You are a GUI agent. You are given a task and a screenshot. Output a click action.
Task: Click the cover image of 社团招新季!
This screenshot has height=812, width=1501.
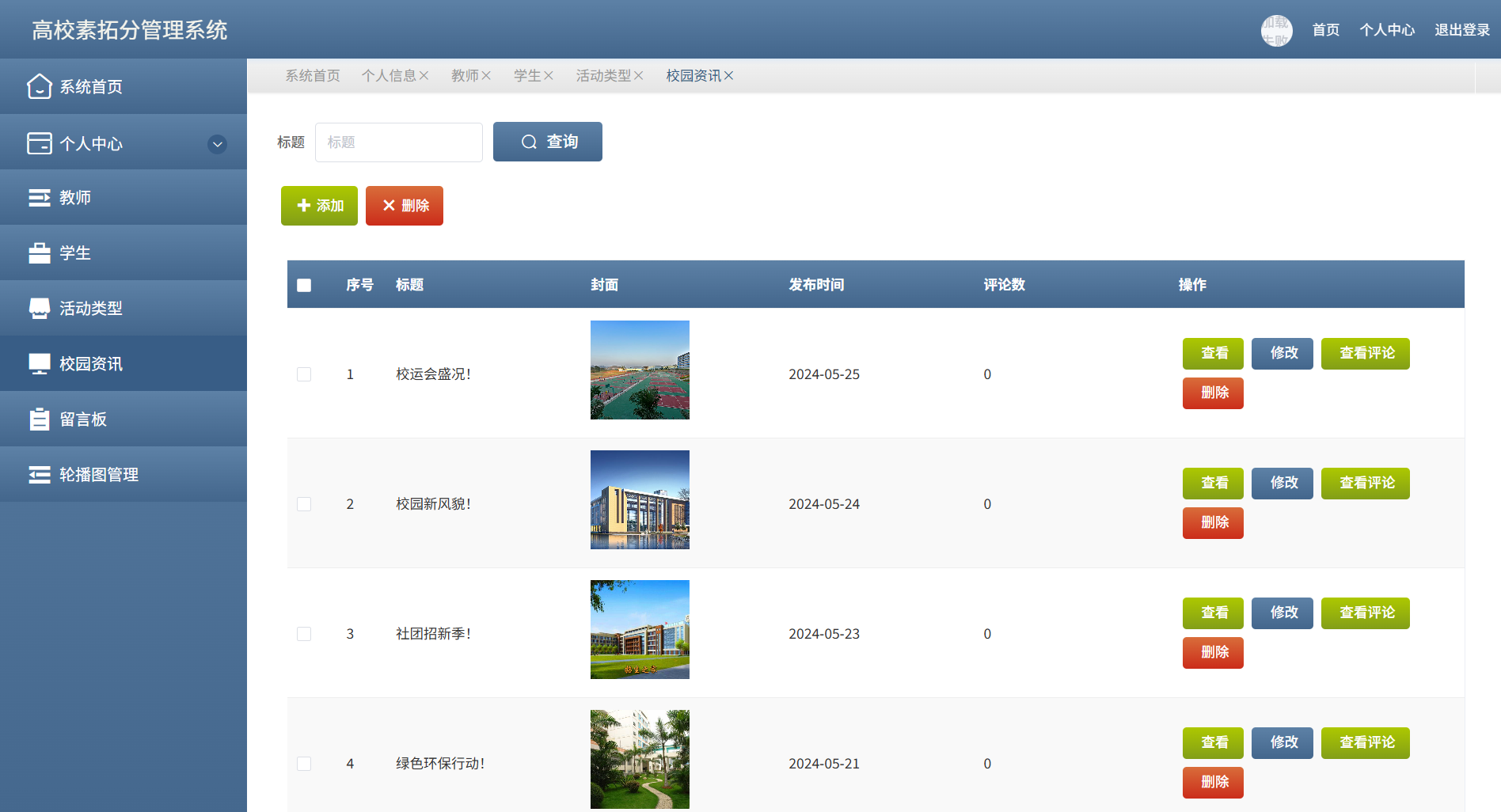pos(640,629)
